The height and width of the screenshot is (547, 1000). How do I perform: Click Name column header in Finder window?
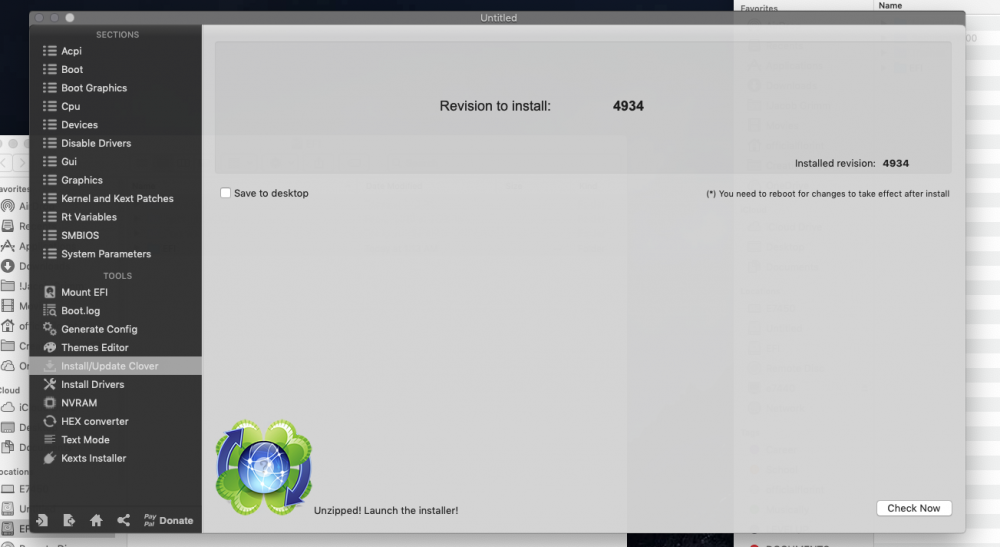pos(890,5)
